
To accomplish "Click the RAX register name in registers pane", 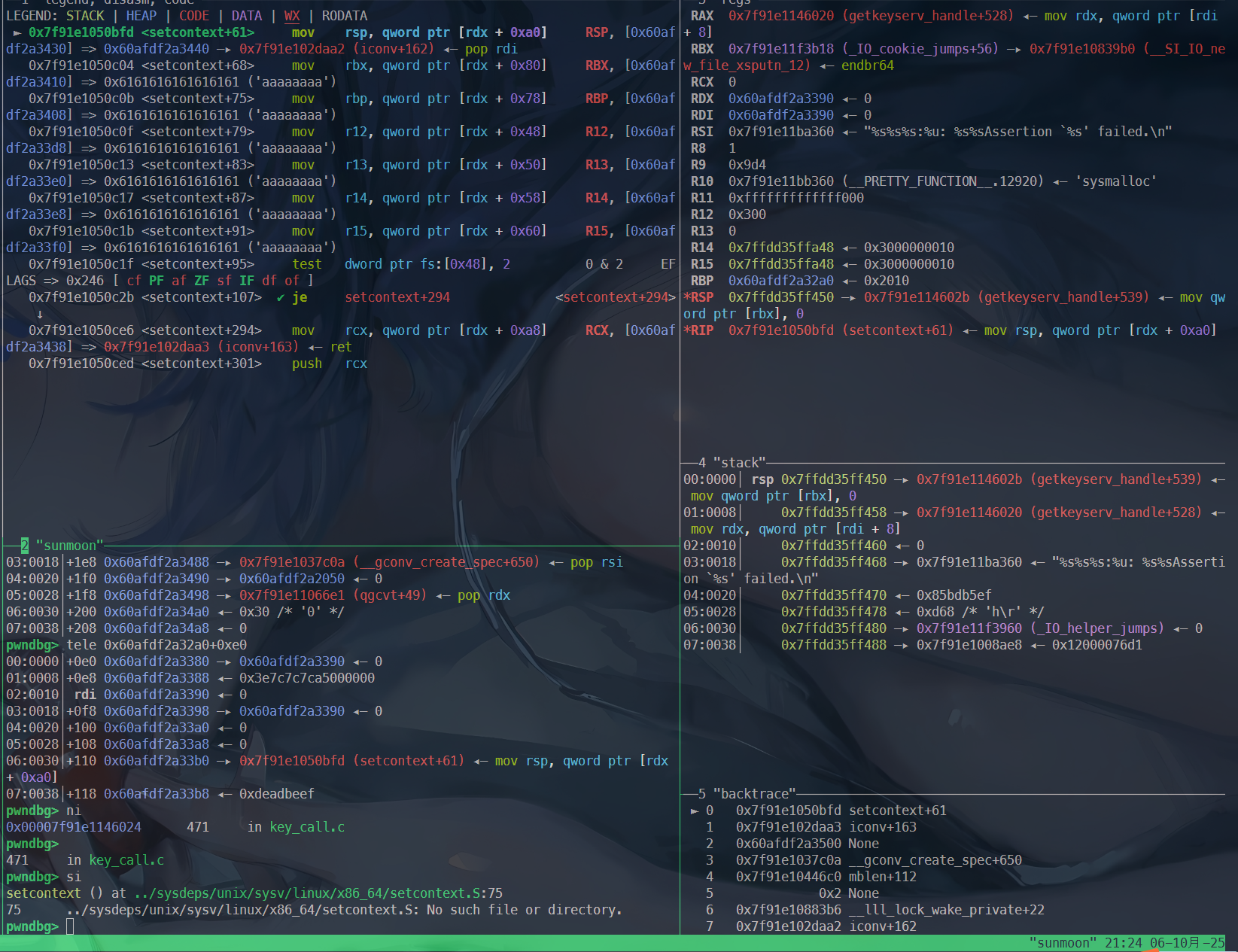I will pos(702,16).
